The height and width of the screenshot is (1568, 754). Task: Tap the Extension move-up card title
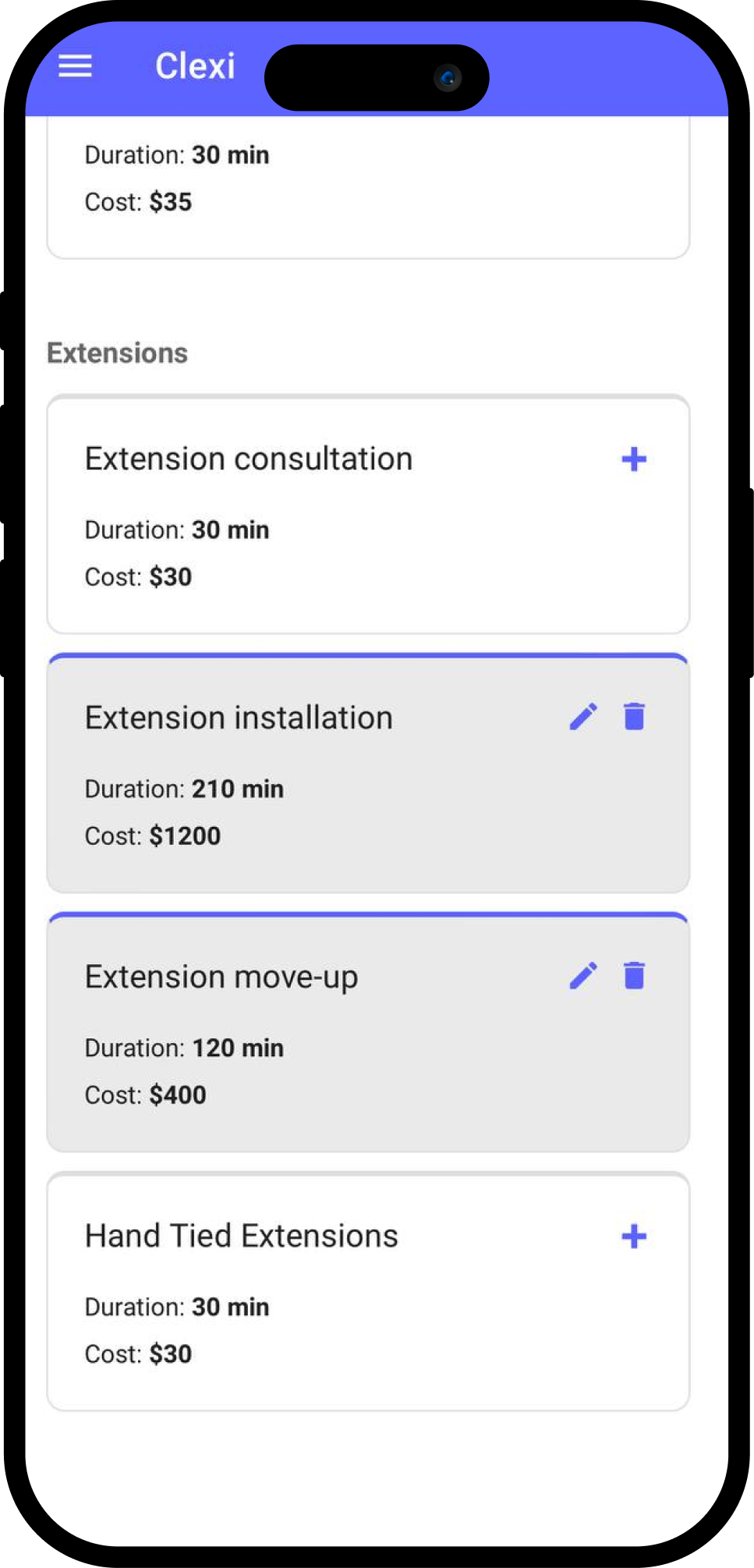(221, 977)
